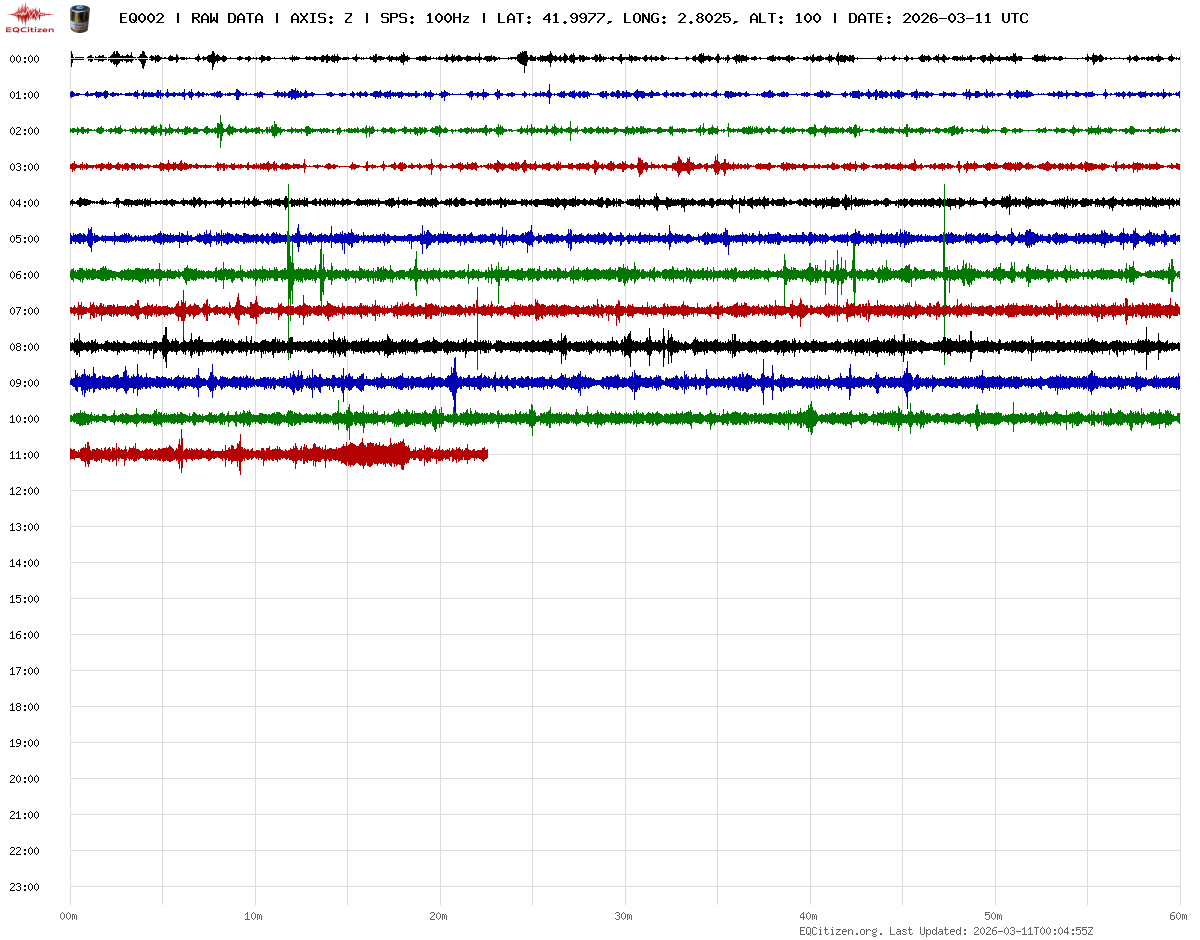Click the SPS: 100Hz header text
The height and width of the screenshot is (940, 1200).
pos(425,18)
